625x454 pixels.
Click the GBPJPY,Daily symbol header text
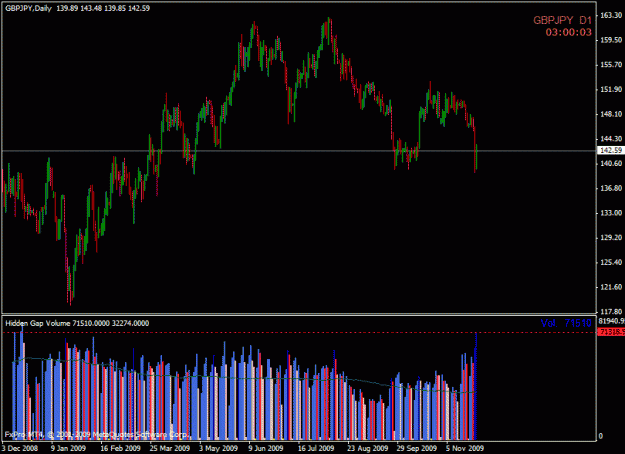tap(28, 8)
